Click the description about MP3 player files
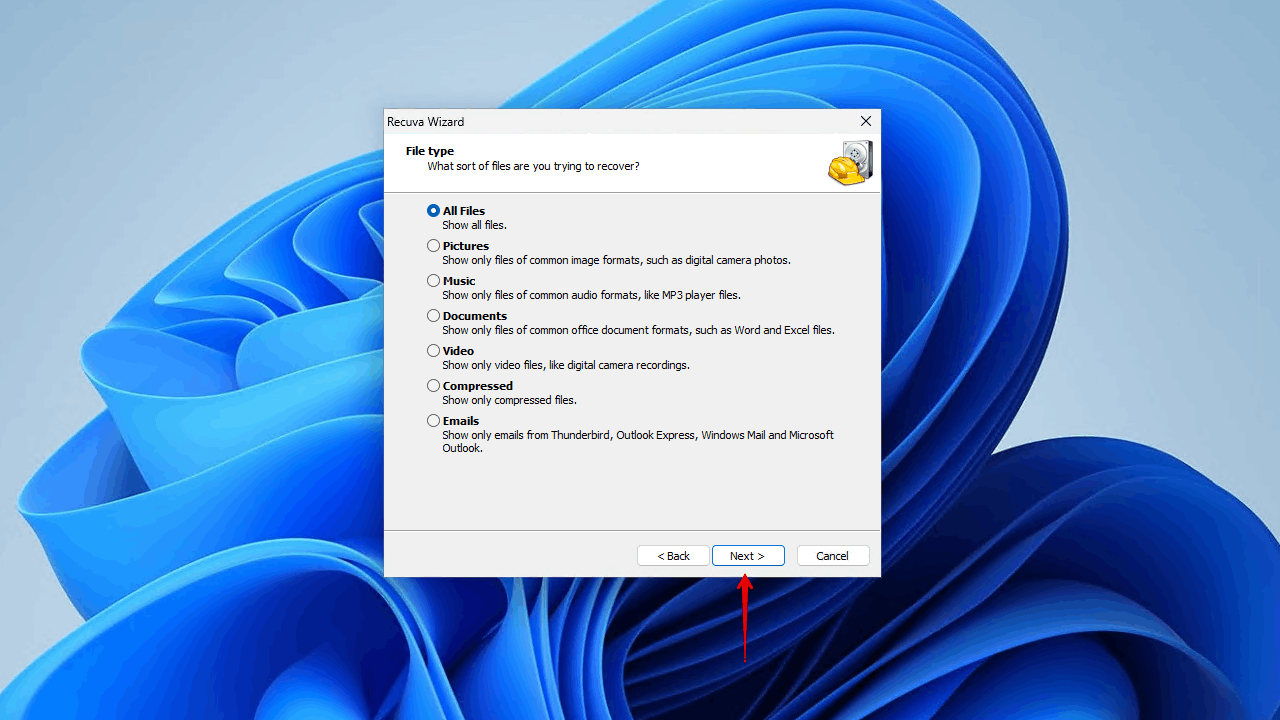Screen dimensions: 1280x720 (591, 295)
